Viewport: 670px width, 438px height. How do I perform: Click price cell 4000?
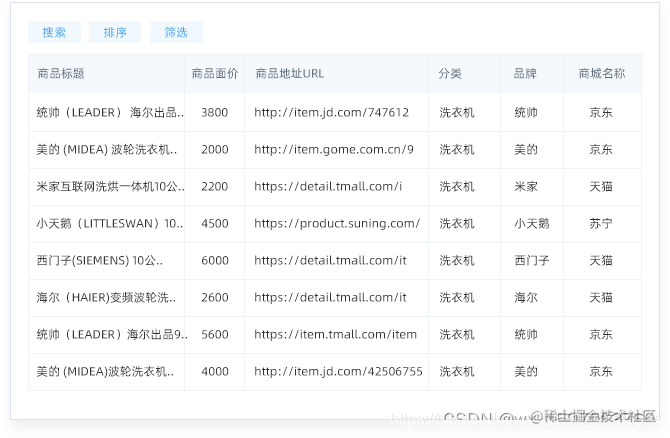(215, 371)
